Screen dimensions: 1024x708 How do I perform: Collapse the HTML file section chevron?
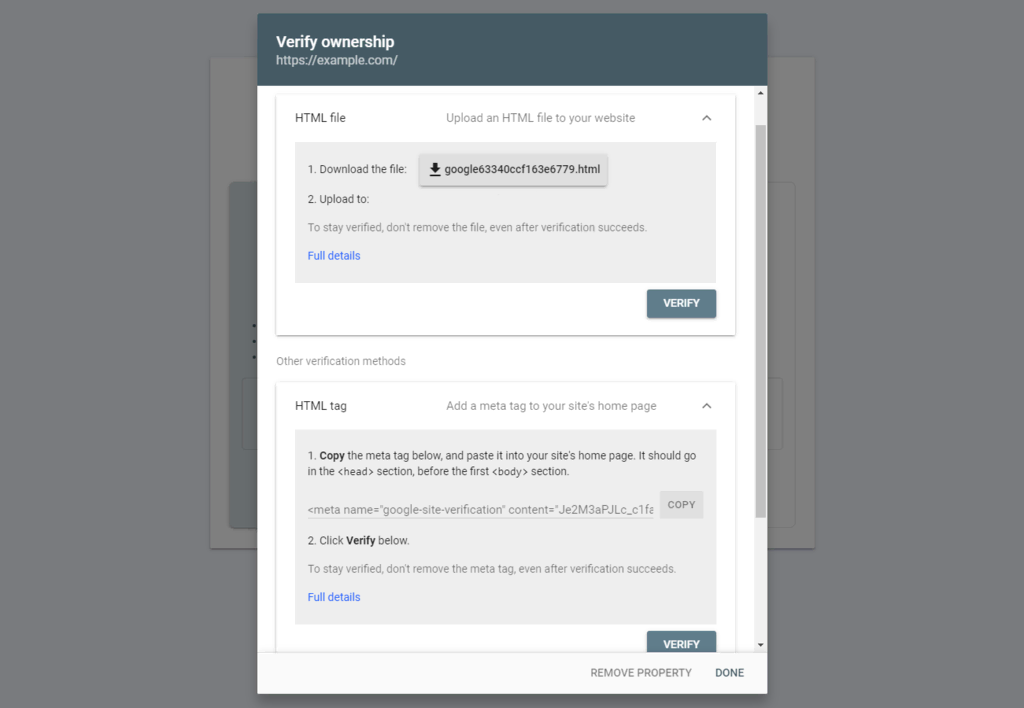click(x=706, y=118)
